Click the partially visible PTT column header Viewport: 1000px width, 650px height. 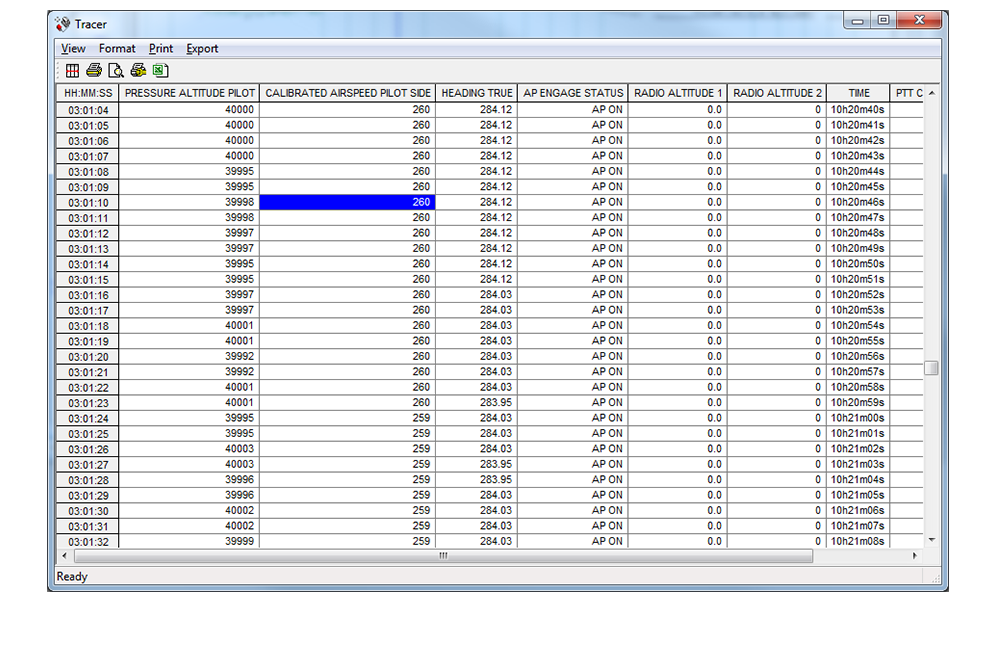(907, 93)
